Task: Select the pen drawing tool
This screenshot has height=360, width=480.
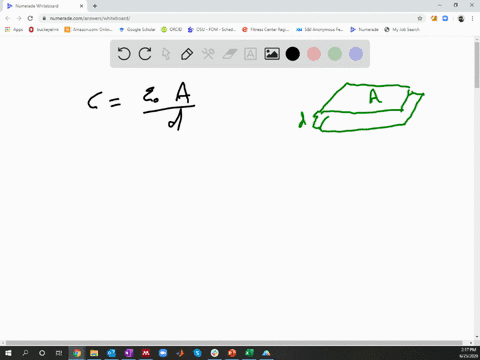Action: pos(187,54)
